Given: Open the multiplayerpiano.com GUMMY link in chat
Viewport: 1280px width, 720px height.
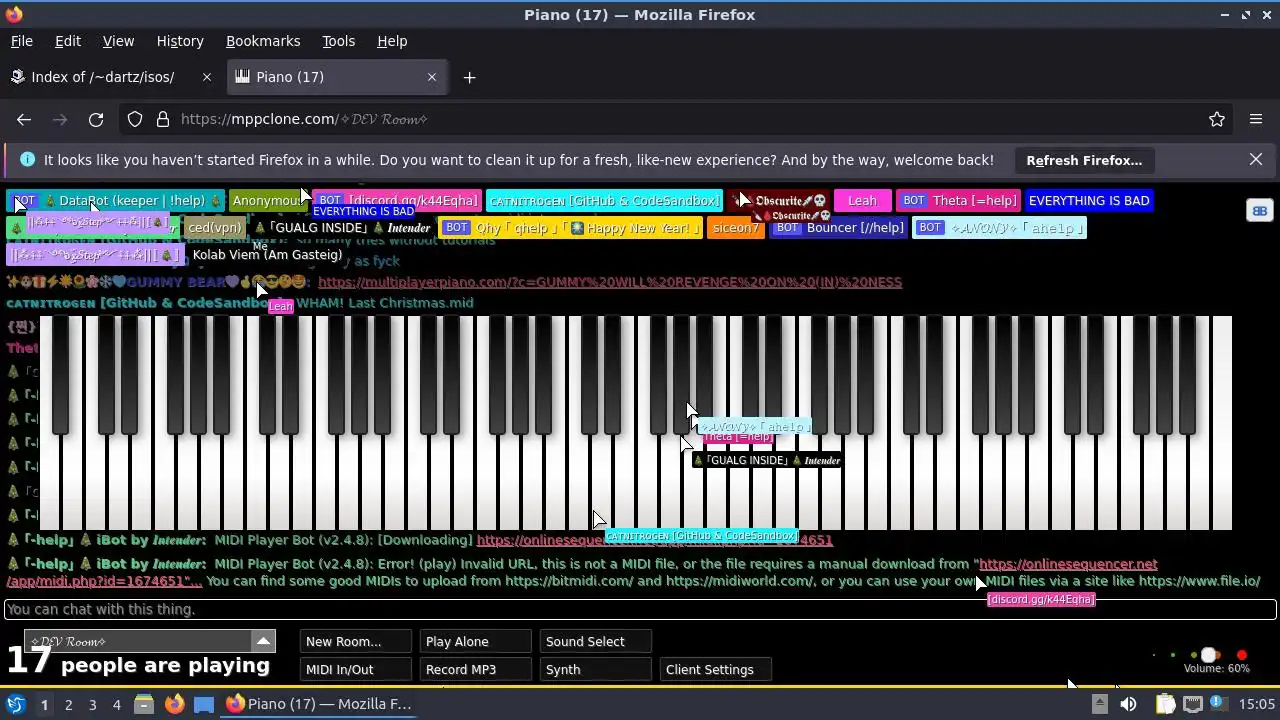Looking at the screenshot, I should tap(610, 282).
